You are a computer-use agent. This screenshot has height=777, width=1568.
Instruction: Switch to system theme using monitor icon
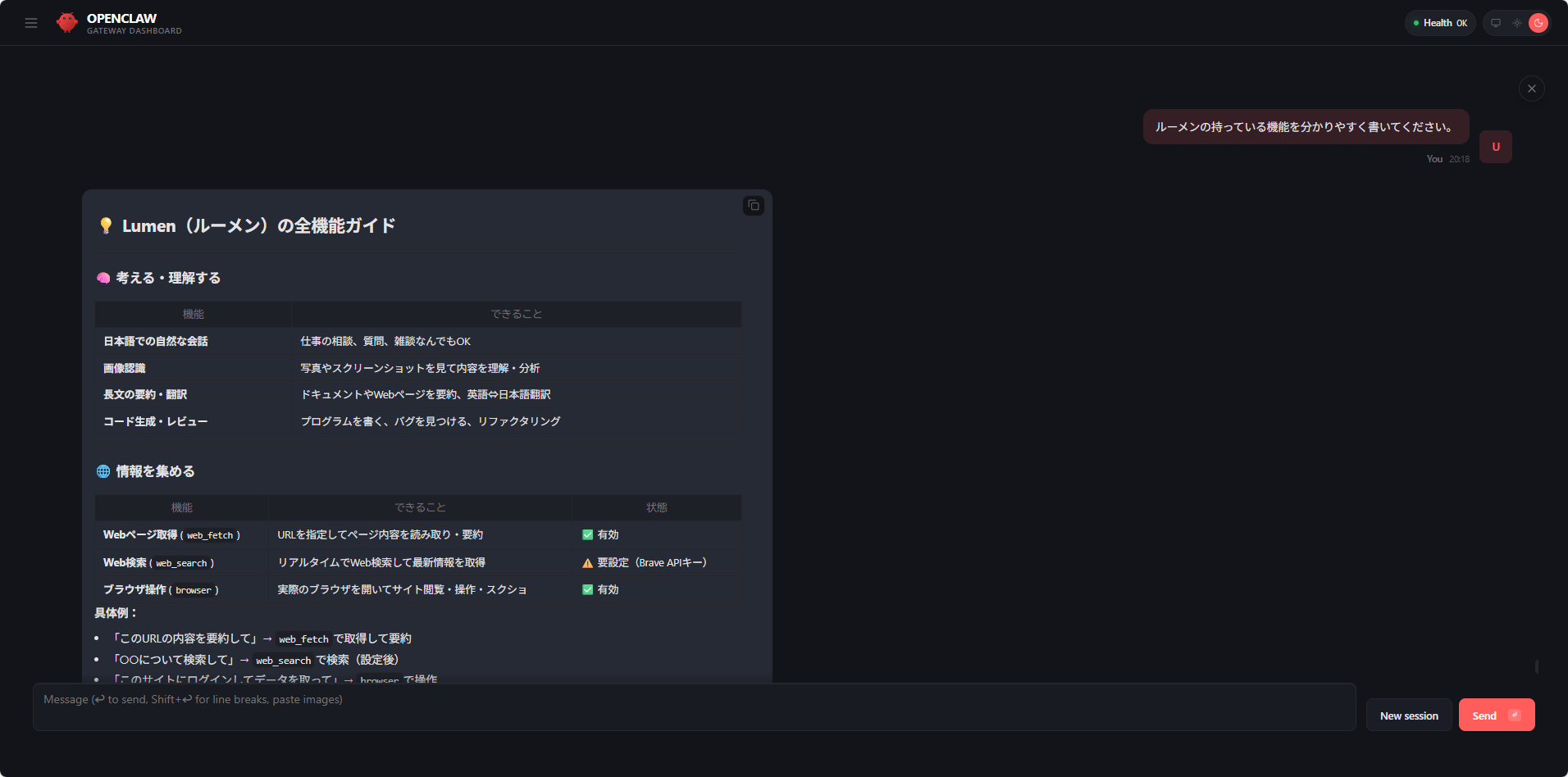pos(1496,23)
